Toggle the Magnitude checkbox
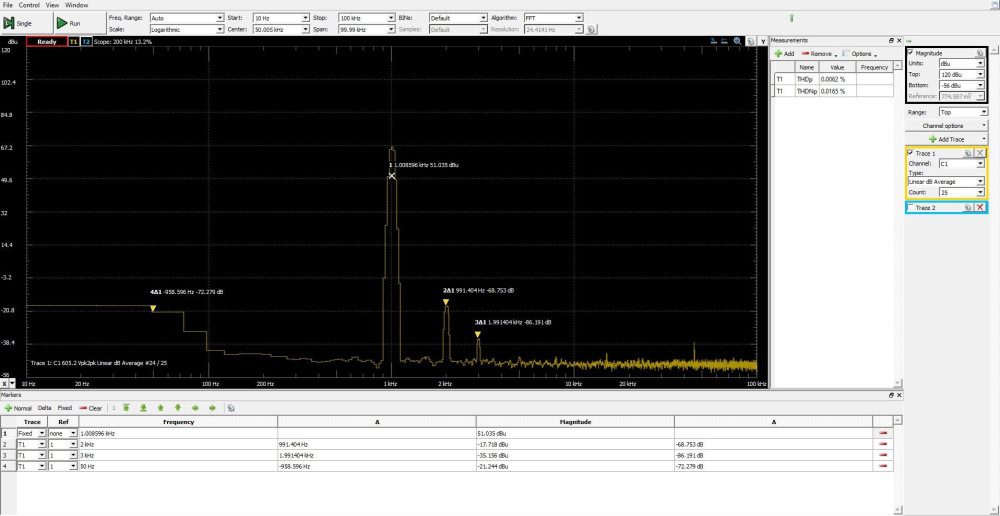This screenshot has height=516, width=1000. (911, 52)
